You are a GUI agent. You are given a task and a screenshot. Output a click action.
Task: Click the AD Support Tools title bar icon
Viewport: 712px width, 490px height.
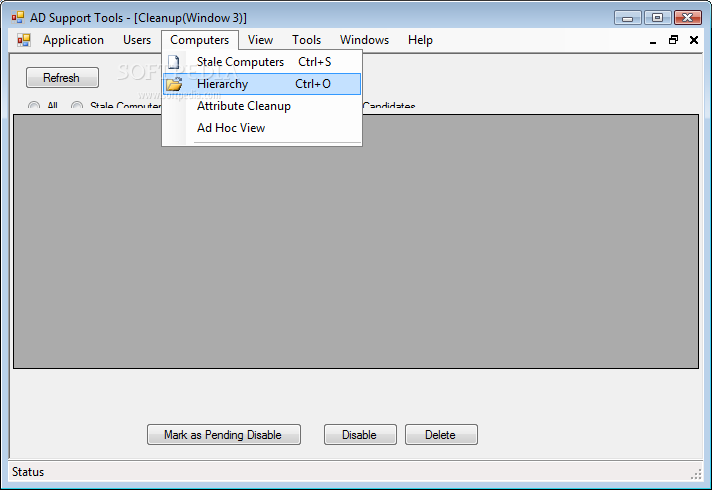pos(18,18)
